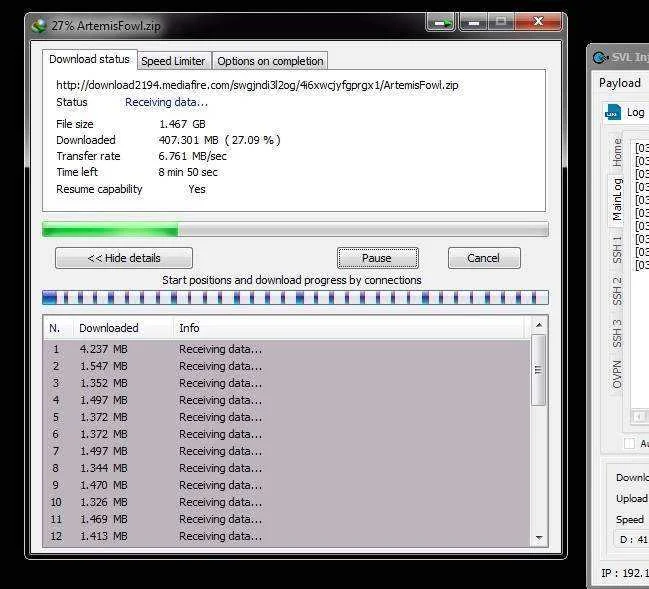Click the Speed label in the SVL window
The image size is (649, 589).
click(630, 519)
